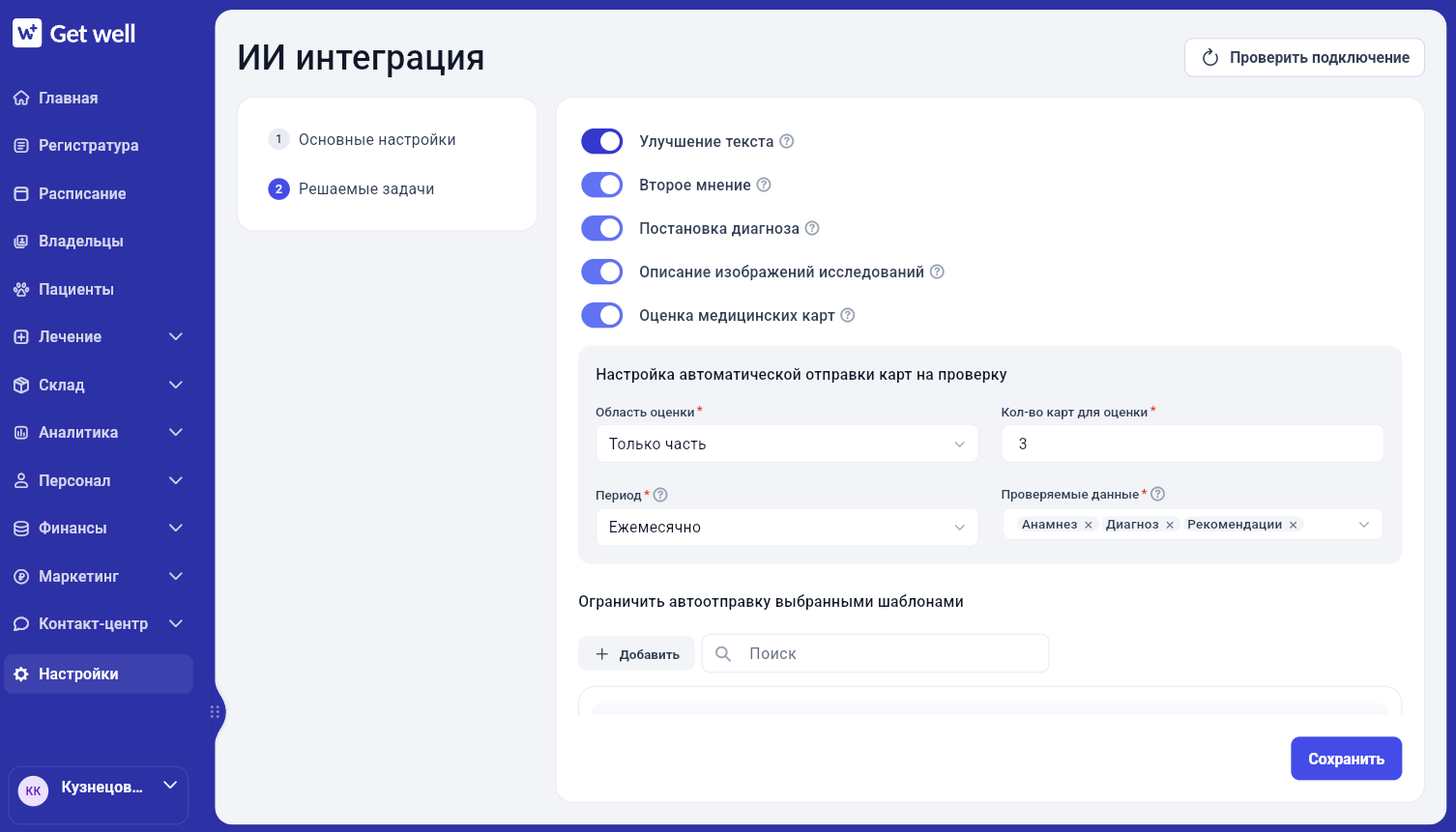Click the person icon beside Персонал

click(x=21, y=480)
